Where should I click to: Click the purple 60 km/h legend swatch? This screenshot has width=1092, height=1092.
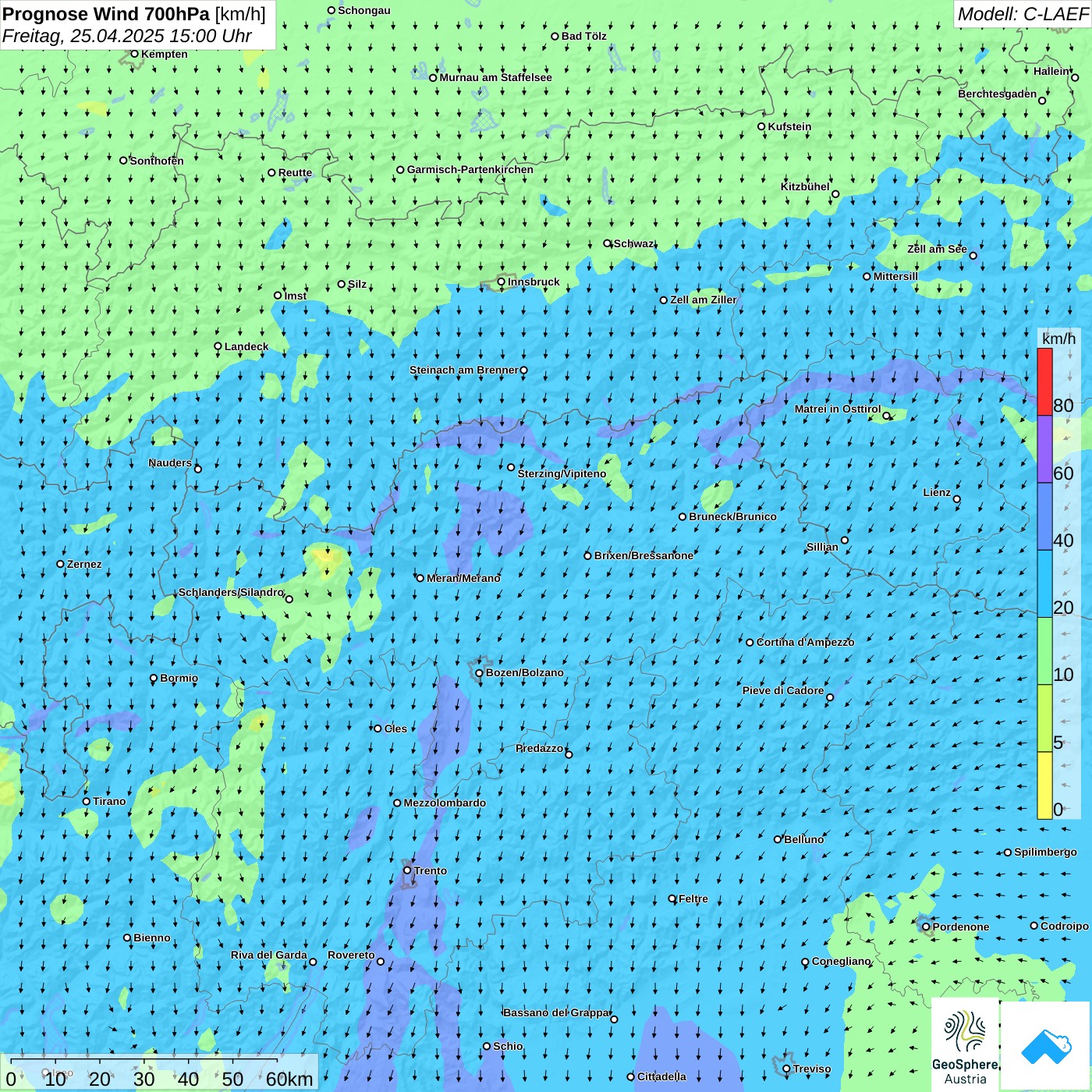1044,449
